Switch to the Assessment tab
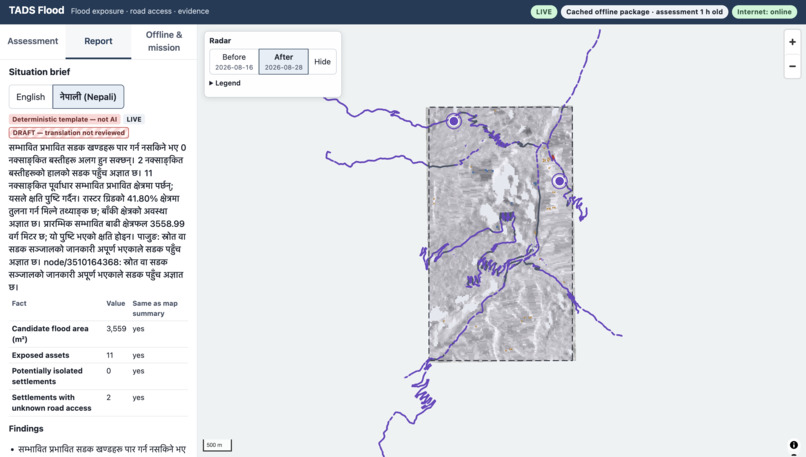The image size is (806, 457). point(32,41)
